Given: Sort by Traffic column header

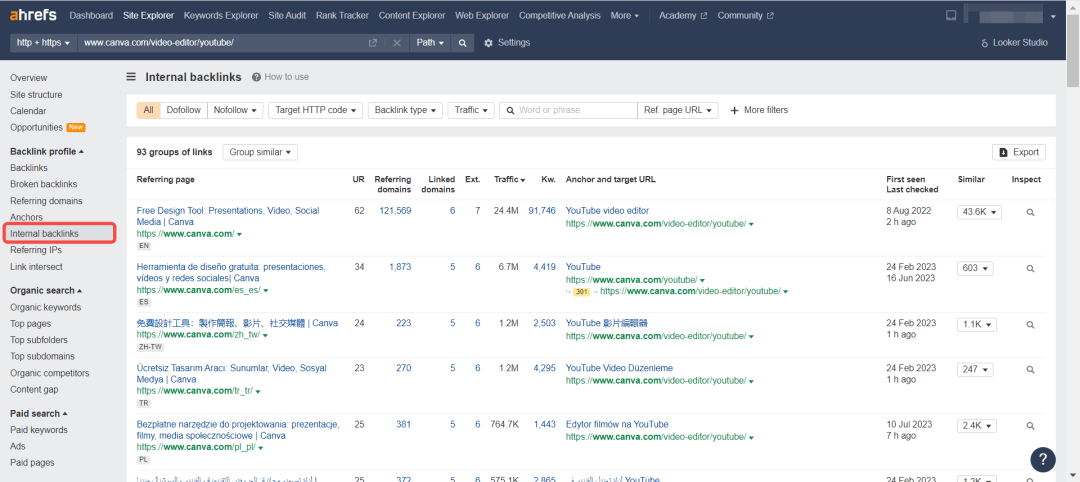Looking at the screenshot, I should [510, 180].
